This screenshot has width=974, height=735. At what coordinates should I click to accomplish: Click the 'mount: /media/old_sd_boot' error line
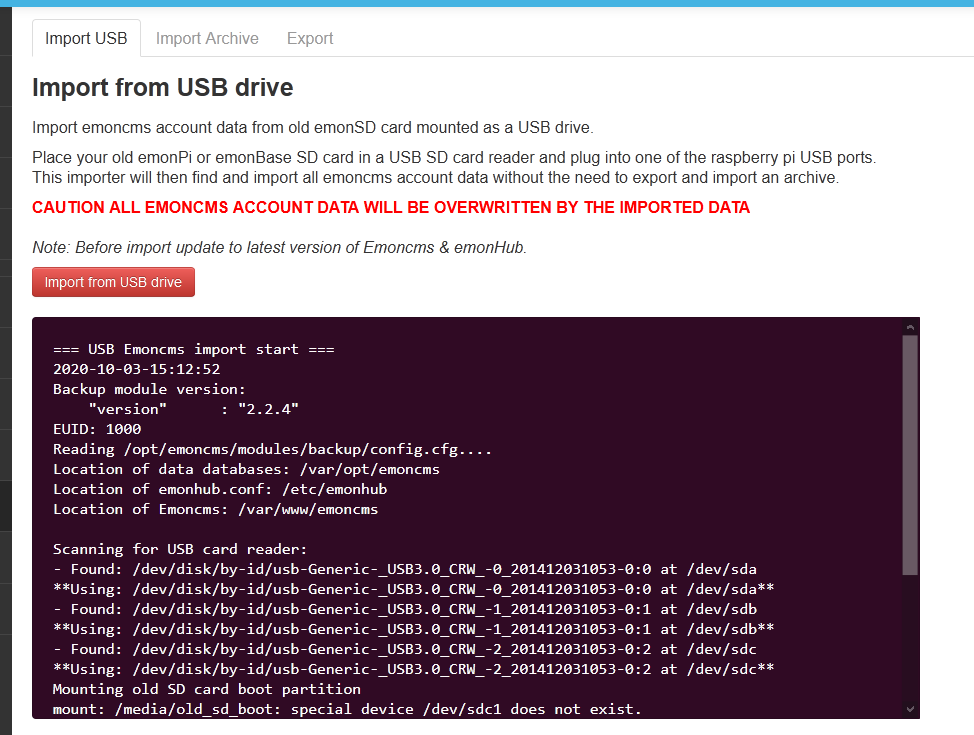347,709
